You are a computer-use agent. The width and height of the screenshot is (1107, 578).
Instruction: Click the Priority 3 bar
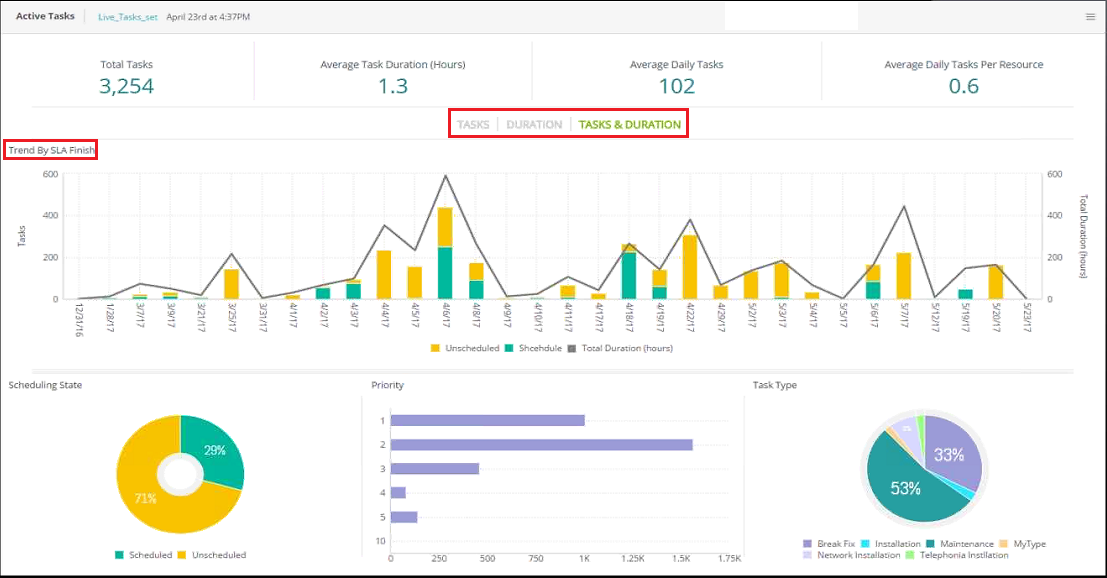coord(435,469)
